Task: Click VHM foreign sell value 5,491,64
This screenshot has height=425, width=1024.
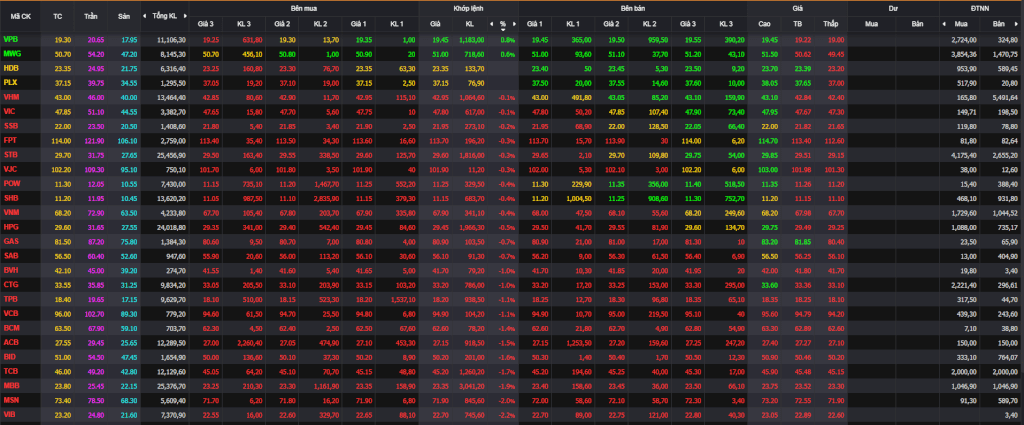Action: (1005, 97)
